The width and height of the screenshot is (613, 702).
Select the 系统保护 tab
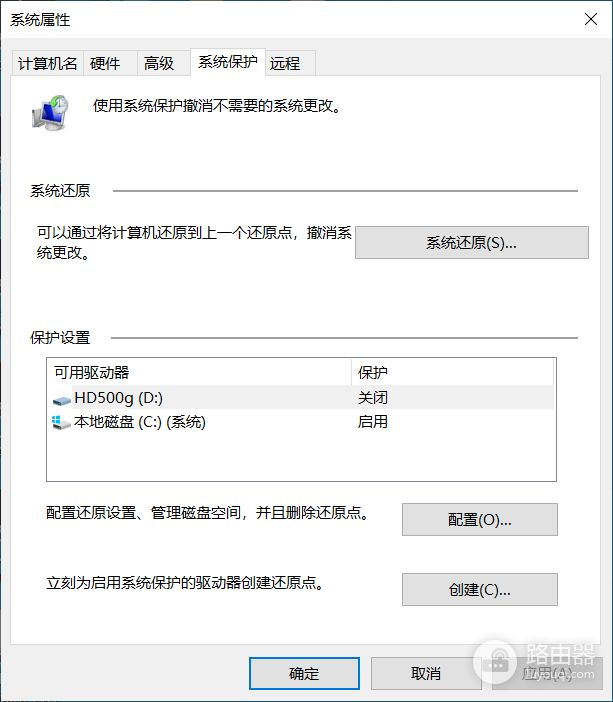pos(227,62)
